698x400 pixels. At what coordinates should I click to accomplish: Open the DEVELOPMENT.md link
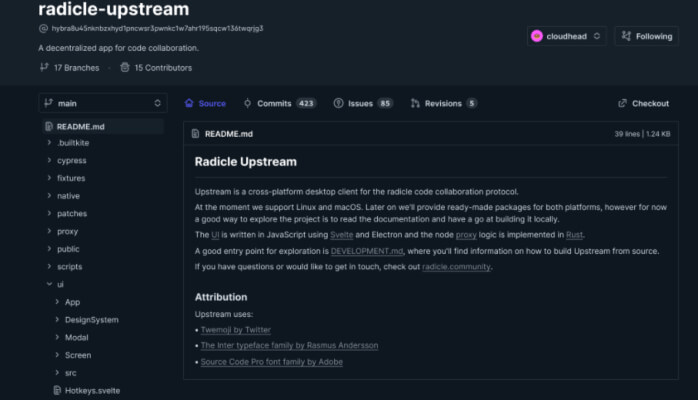[x=367, y=251]
